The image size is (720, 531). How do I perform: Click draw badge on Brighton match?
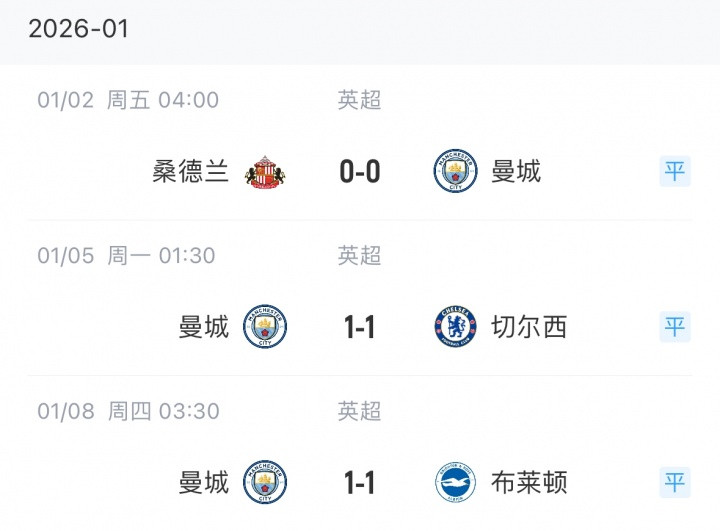(675, 483)
